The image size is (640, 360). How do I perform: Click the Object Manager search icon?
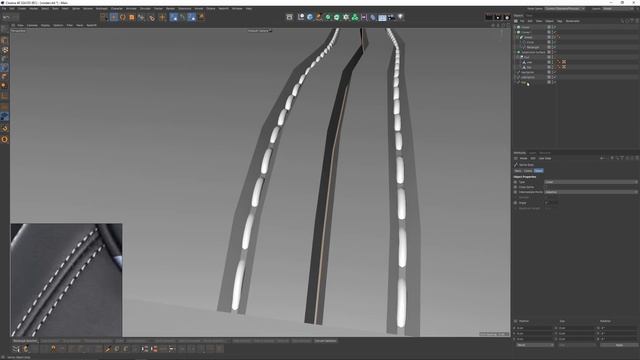point(622,21)
